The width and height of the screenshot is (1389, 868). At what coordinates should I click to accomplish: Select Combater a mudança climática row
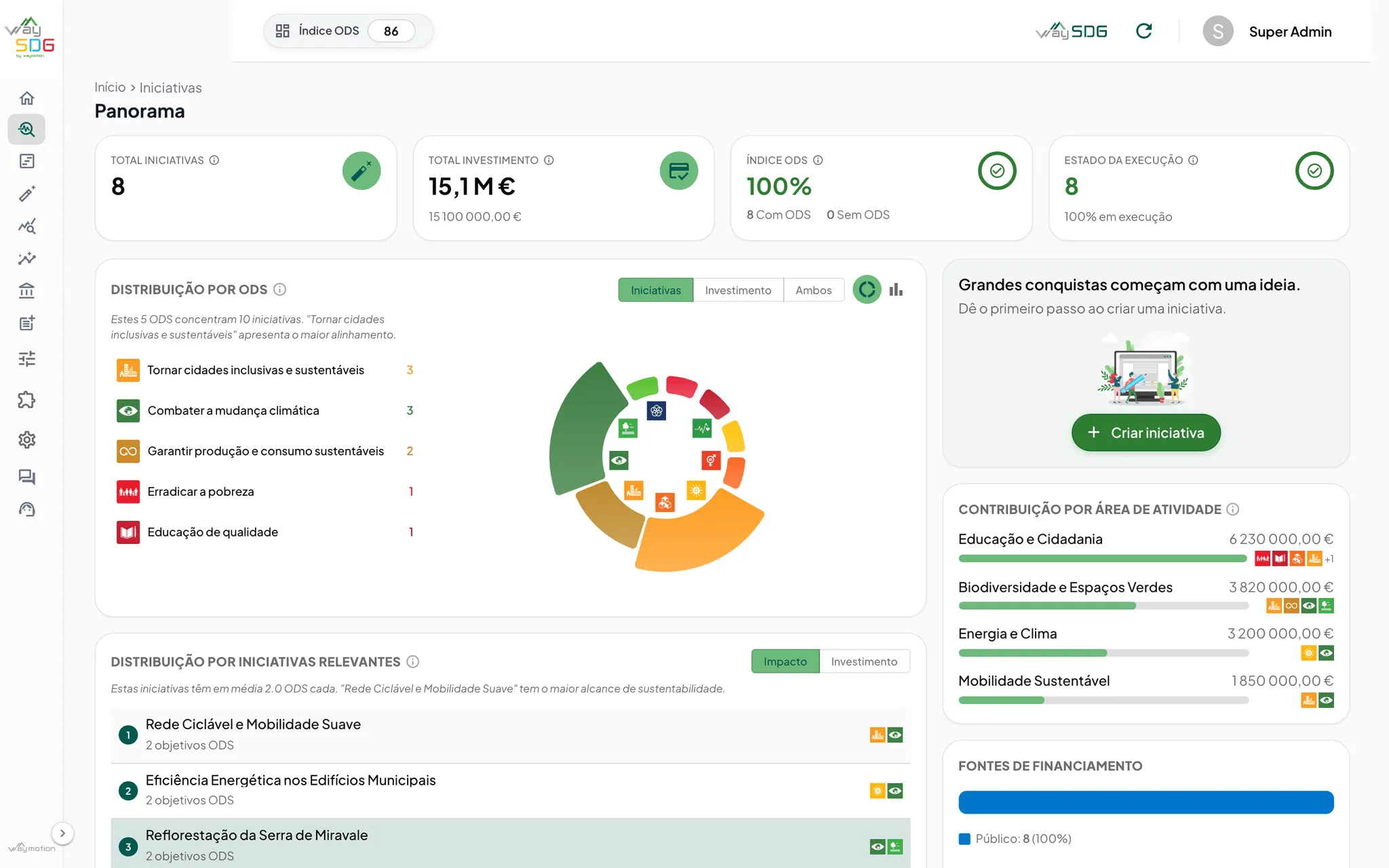(265, 411)
